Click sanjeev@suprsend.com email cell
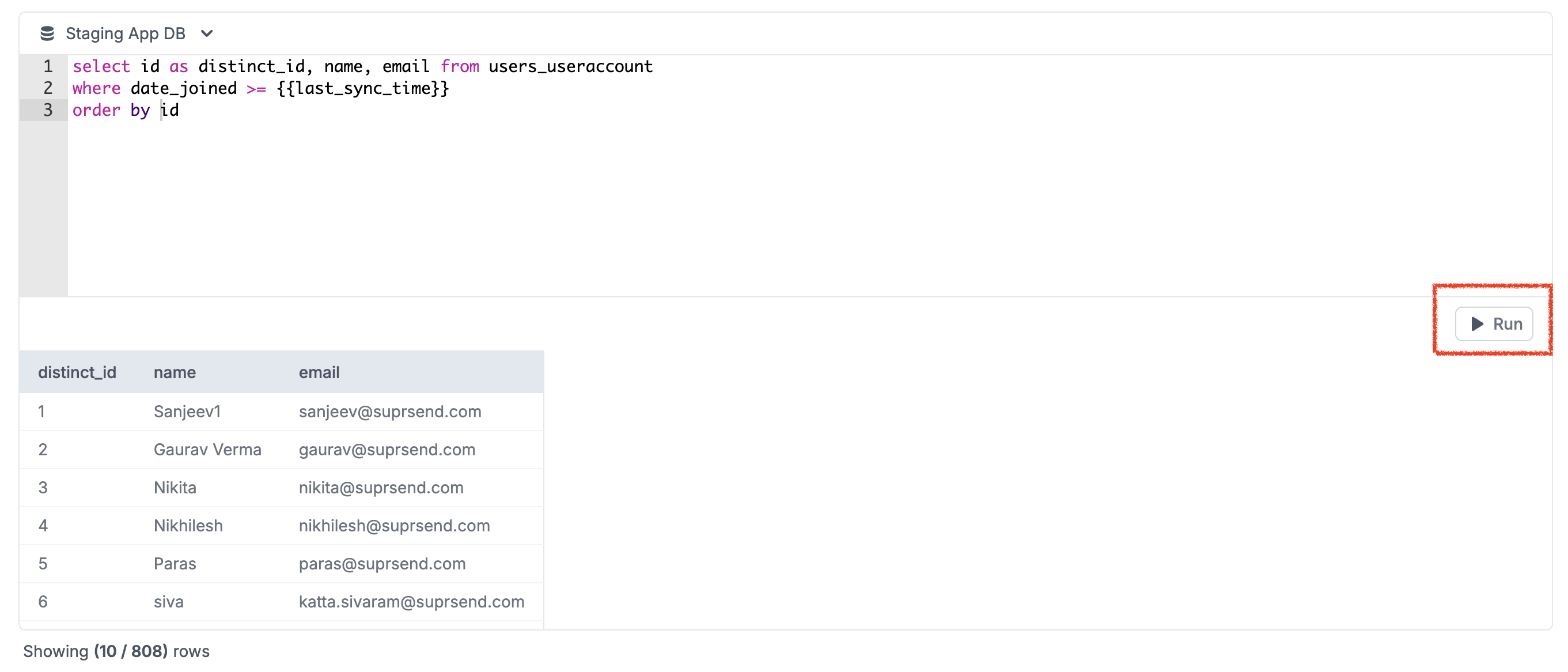 pos(389,412)
